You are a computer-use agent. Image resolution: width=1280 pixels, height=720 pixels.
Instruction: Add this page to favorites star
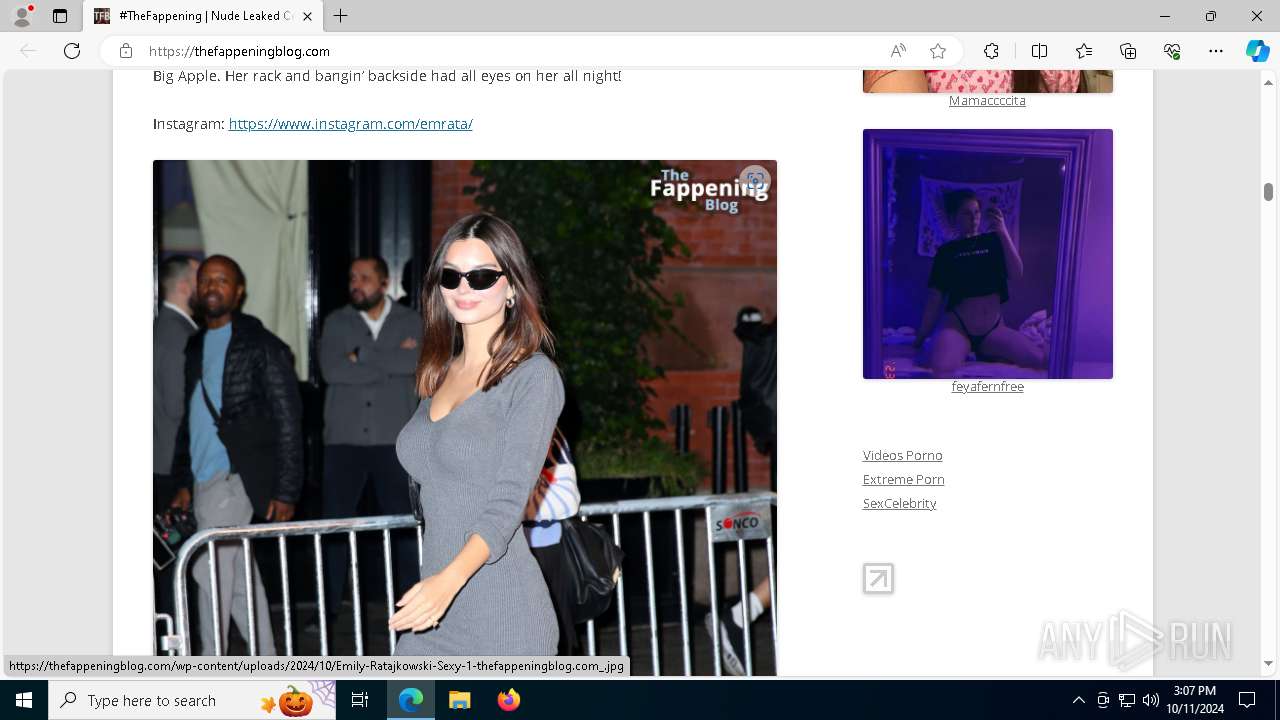[938, 51]
